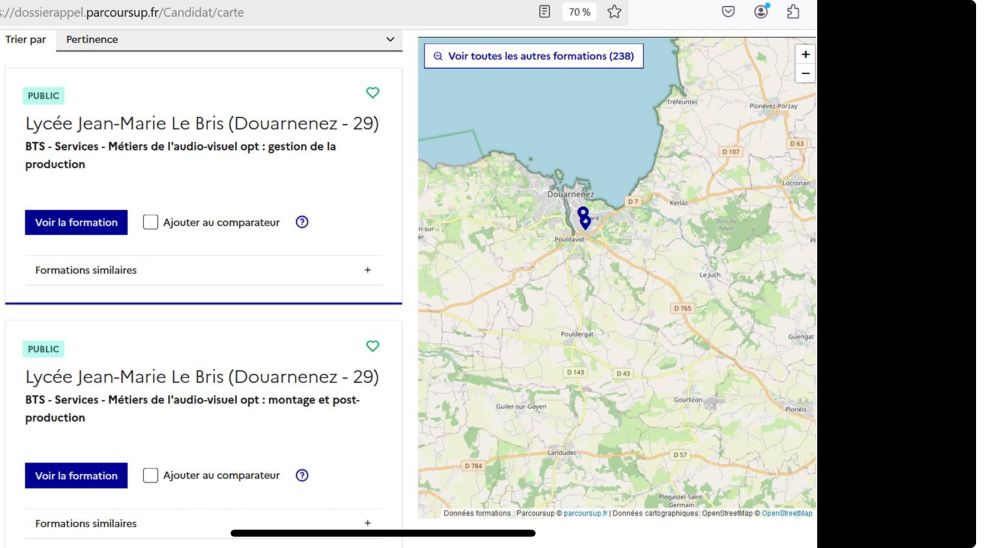The height and width of the screenshot is (548, 1000).
Task: Click the Douarnenez label on the map
Action: point(570,194)
